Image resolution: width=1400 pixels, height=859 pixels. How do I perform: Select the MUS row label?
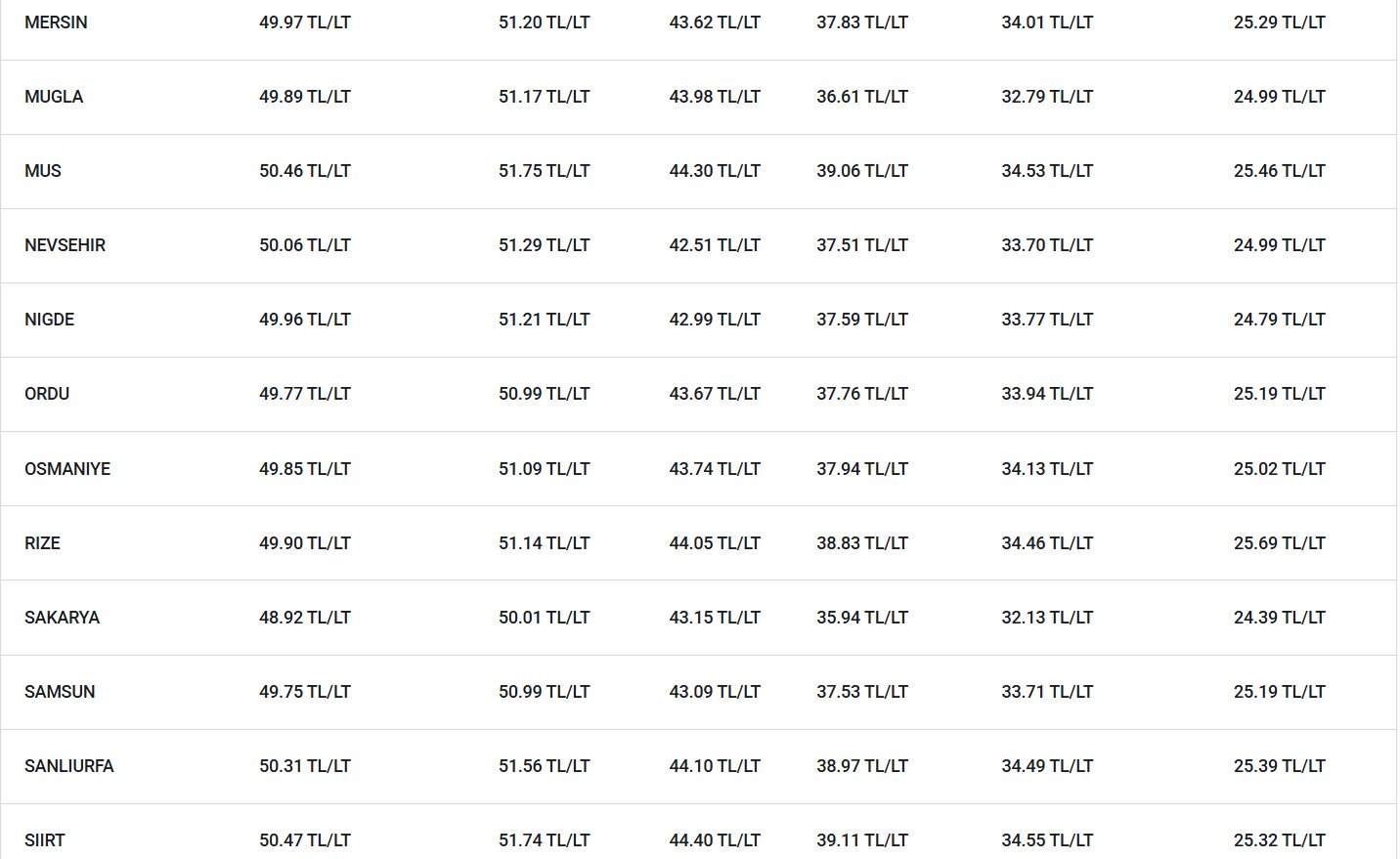(x=43, y=171)
